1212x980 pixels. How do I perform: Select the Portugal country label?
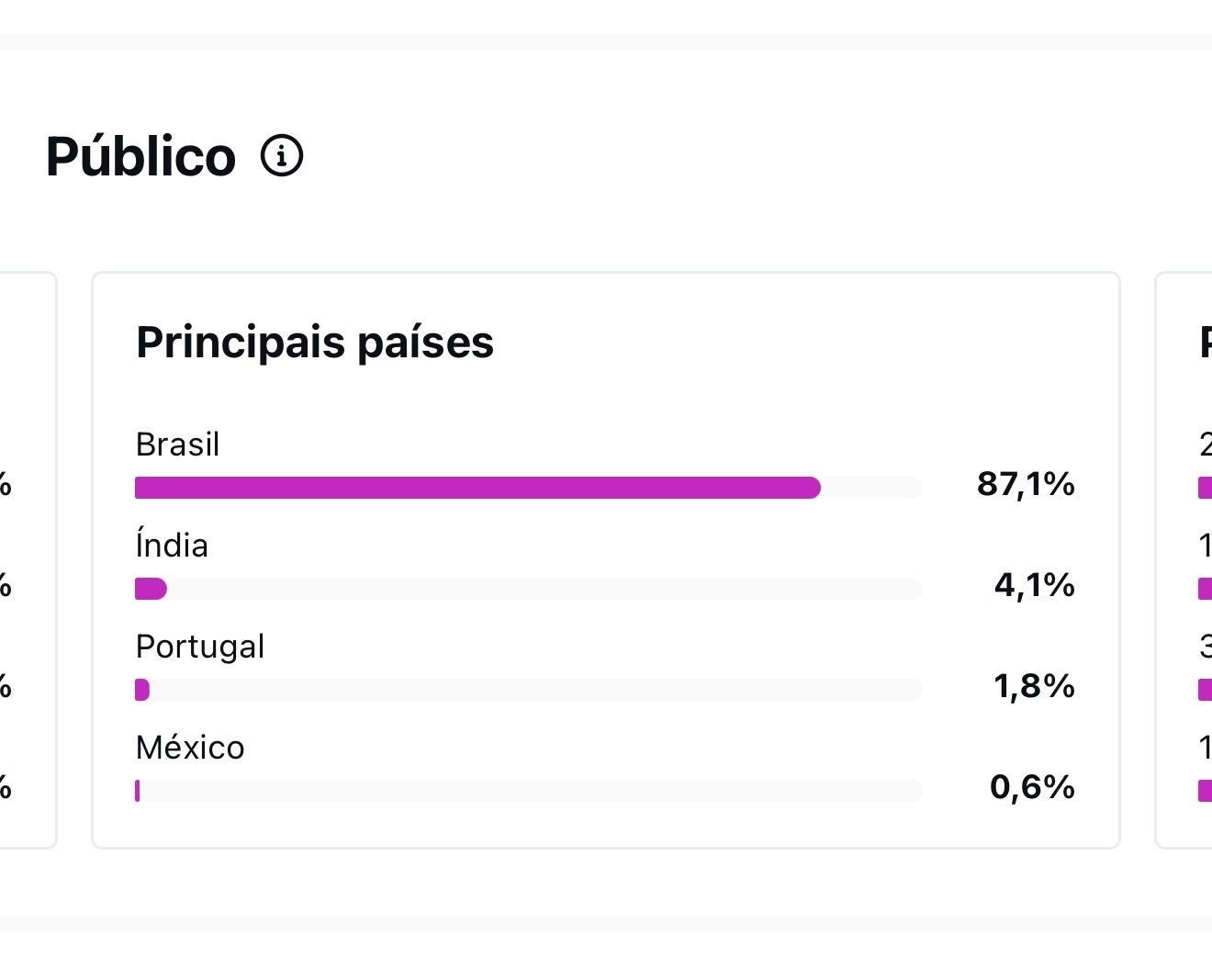(x=199, y=647)
